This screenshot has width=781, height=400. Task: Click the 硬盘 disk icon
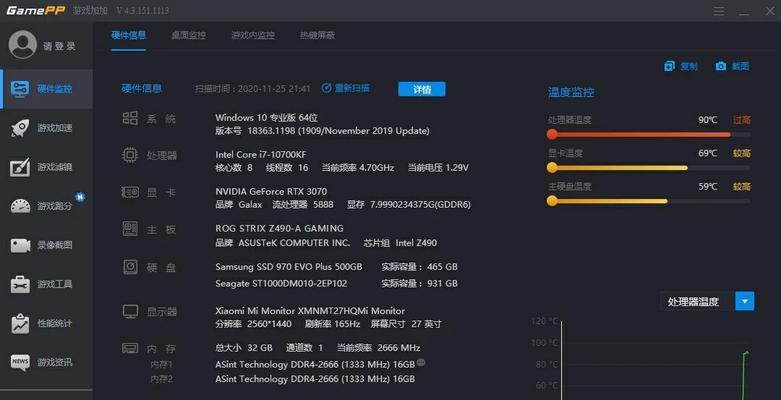[130, 267]
